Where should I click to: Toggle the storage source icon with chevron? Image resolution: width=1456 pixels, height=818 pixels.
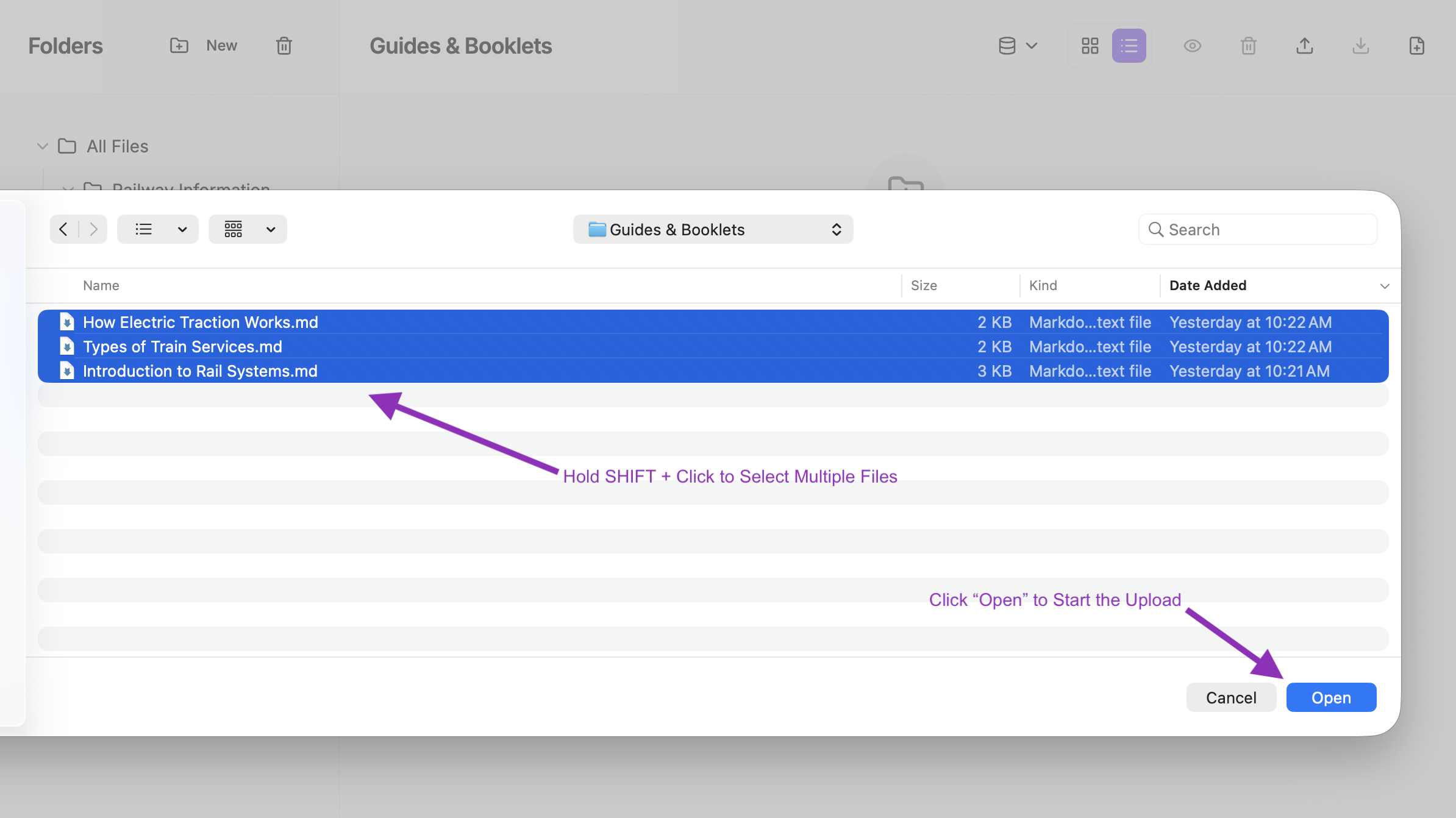pyautogui.click(x=1016, y=45)
